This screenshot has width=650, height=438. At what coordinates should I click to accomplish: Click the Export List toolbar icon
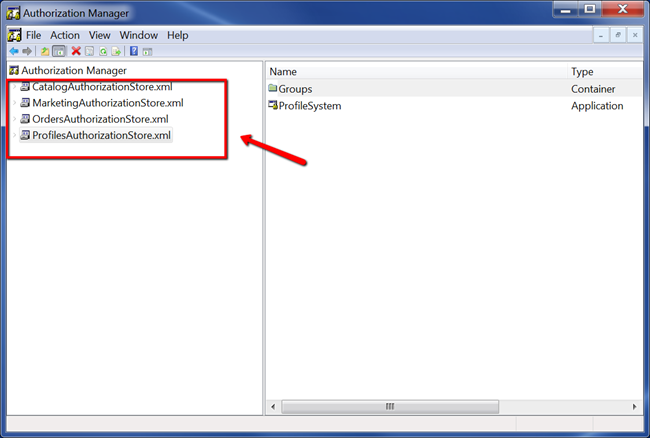click(116, 51)
